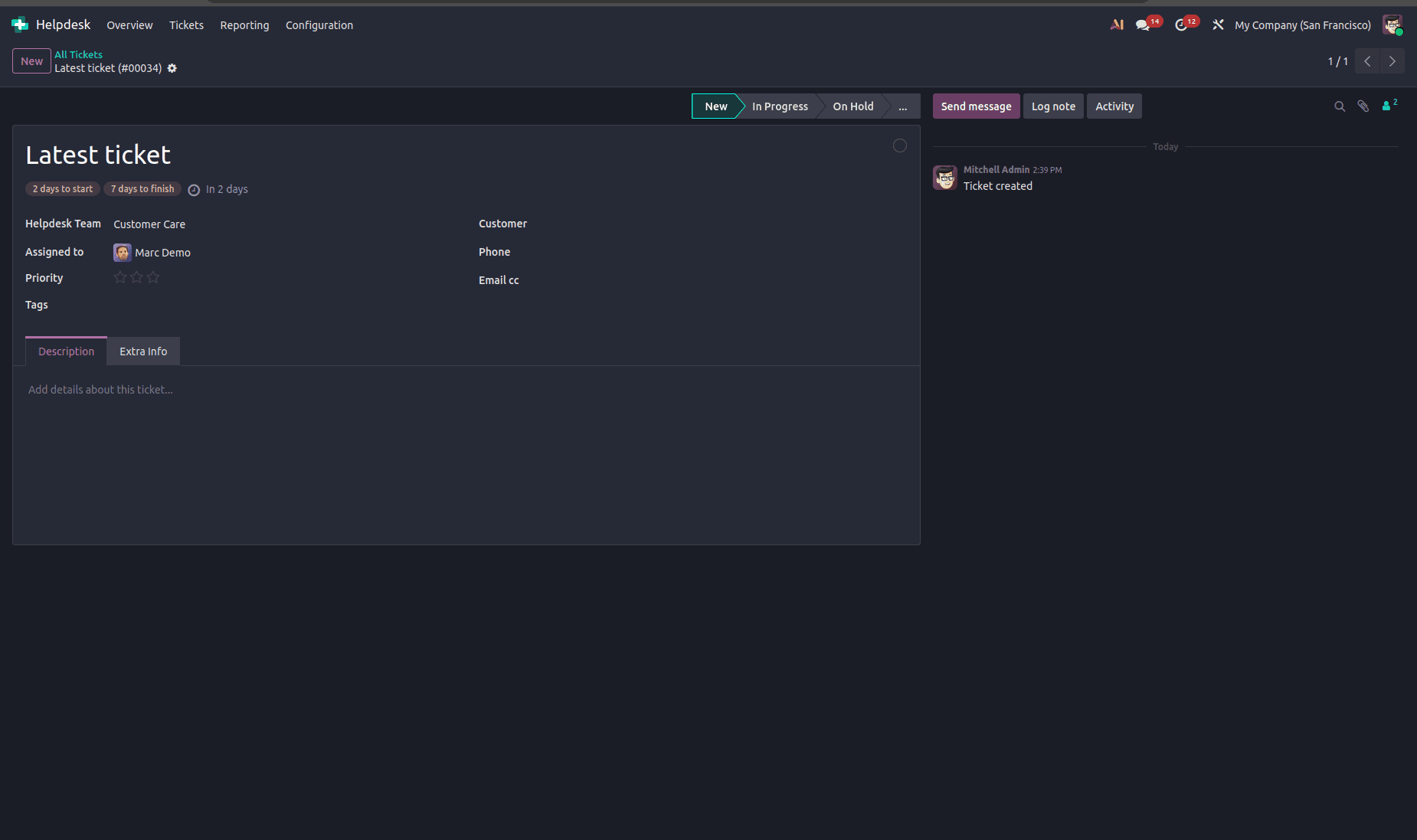Click the Send message button
The width and height of the screenshot is (1417, 840).
coord(976,106)
